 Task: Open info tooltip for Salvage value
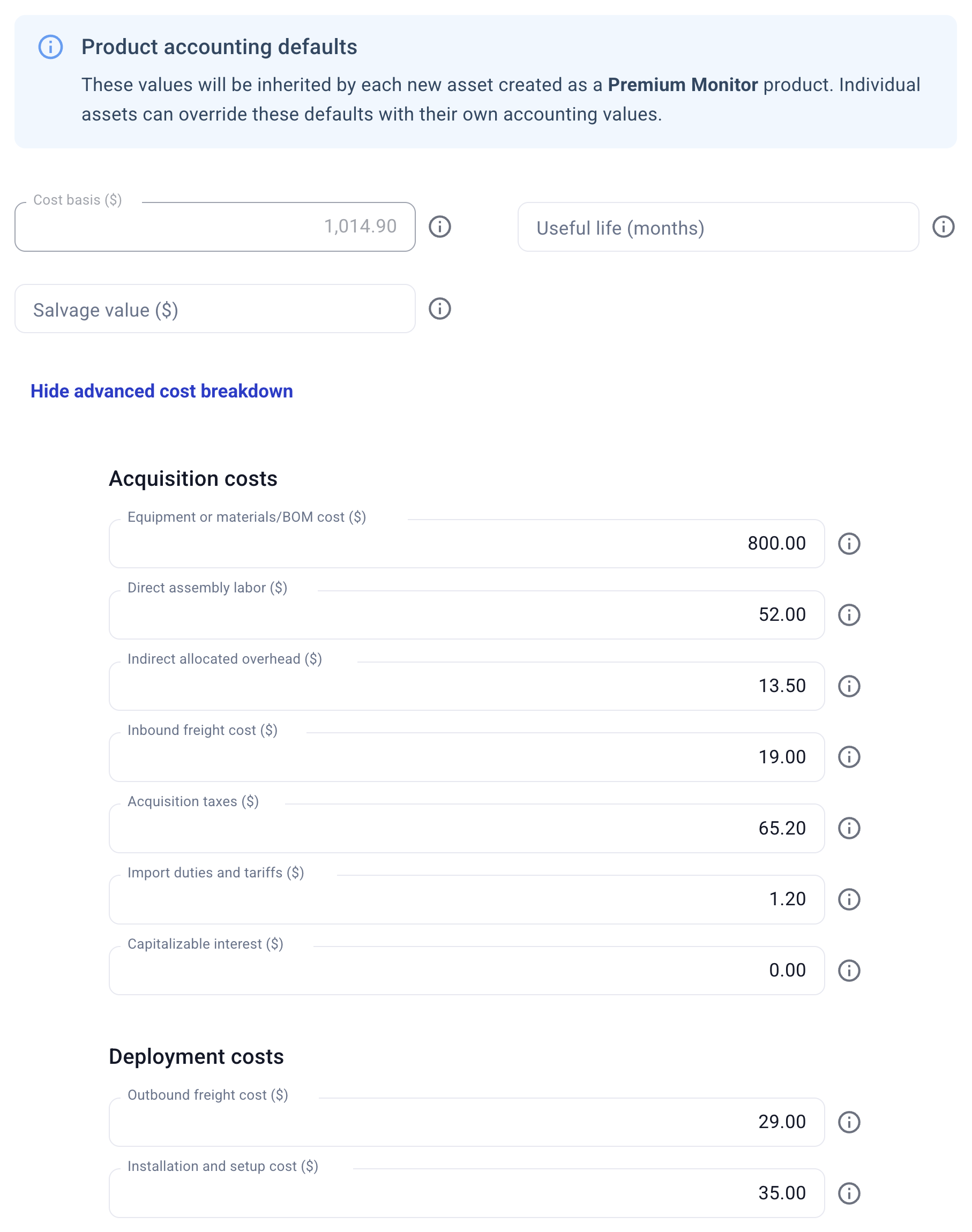pyautogui.click(x=439, y=309)
